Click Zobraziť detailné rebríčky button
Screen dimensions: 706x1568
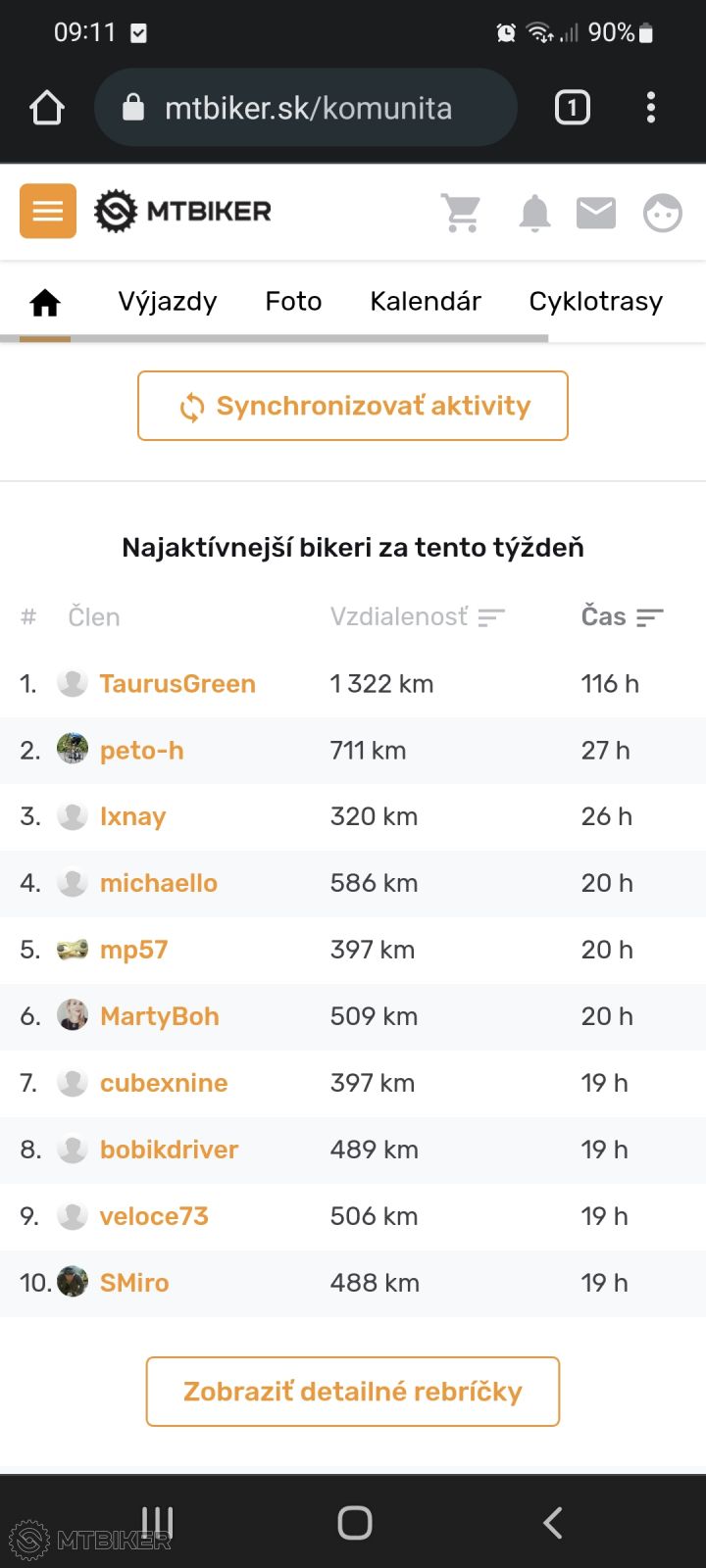(353, 1392)
